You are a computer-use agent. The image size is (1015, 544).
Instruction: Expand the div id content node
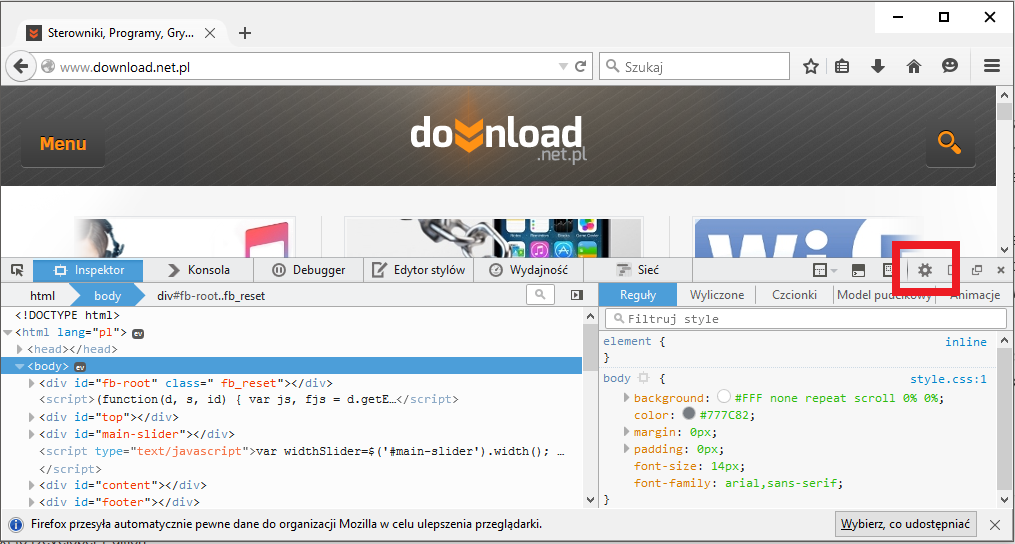(32, 484)
